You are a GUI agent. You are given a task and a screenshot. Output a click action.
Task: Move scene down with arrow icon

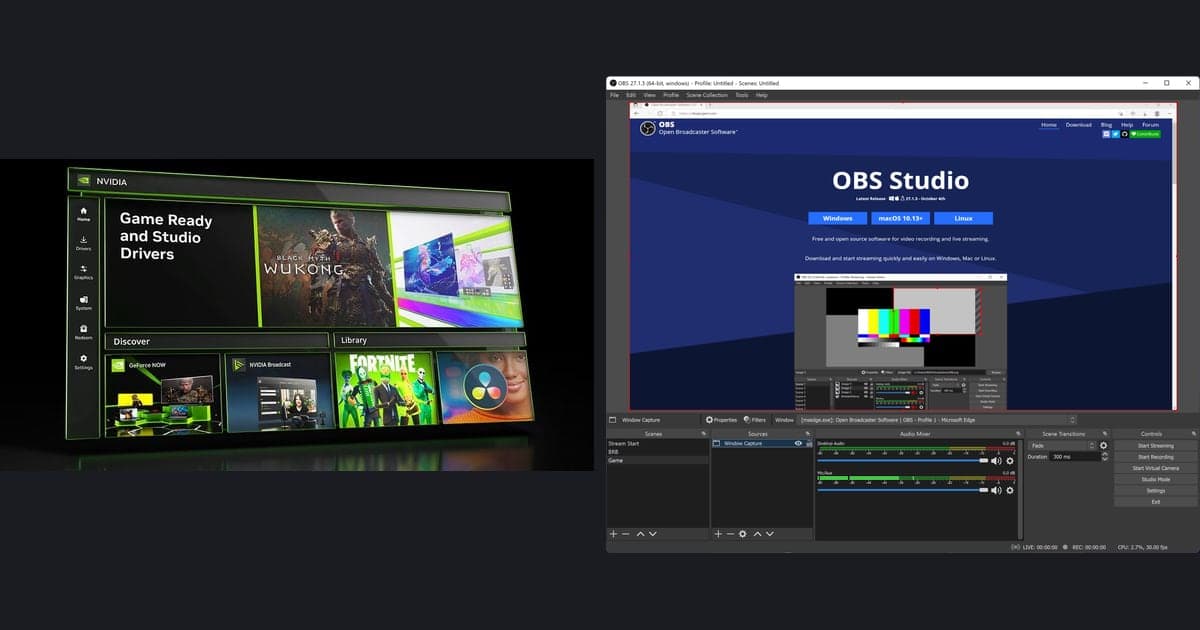coord(653,534)
